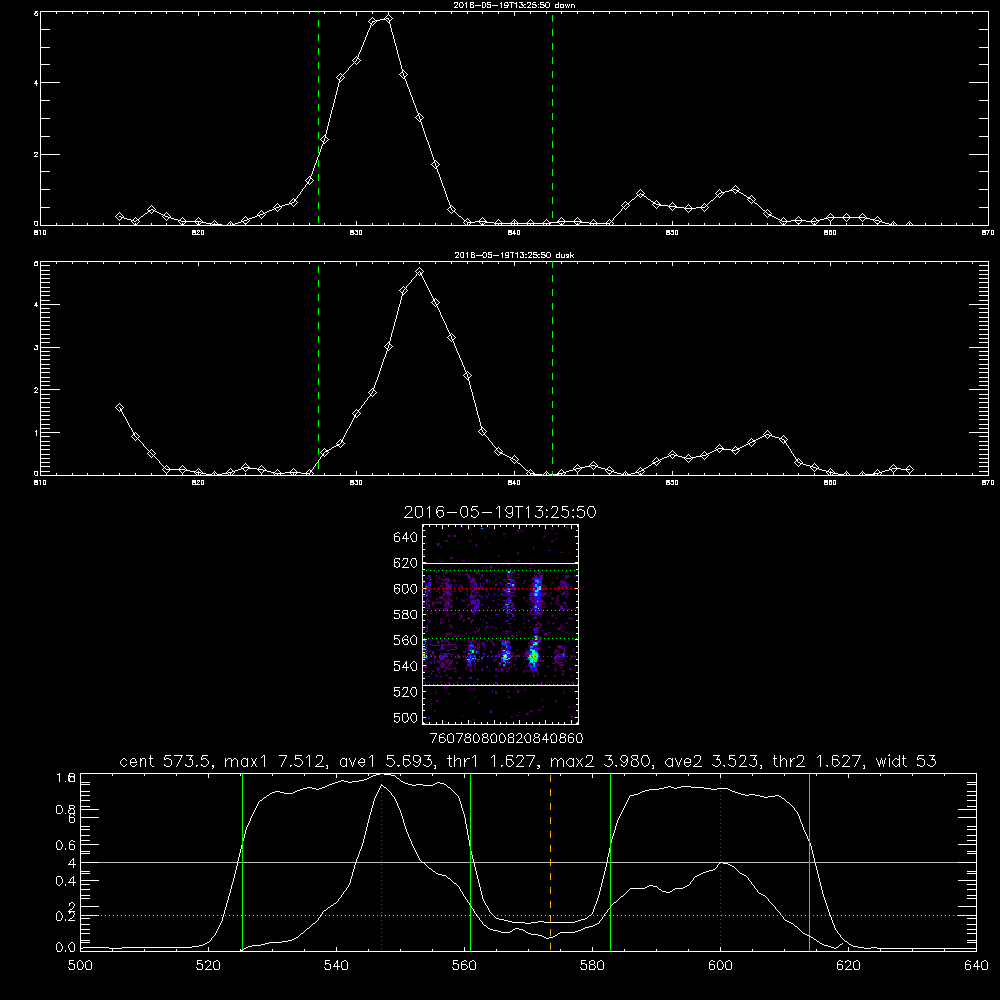Image resolution: width=1000 pixels, height=1000 pixels.
Task: Click y-axis label '640' of spectral image
Action: coord(406,538)
